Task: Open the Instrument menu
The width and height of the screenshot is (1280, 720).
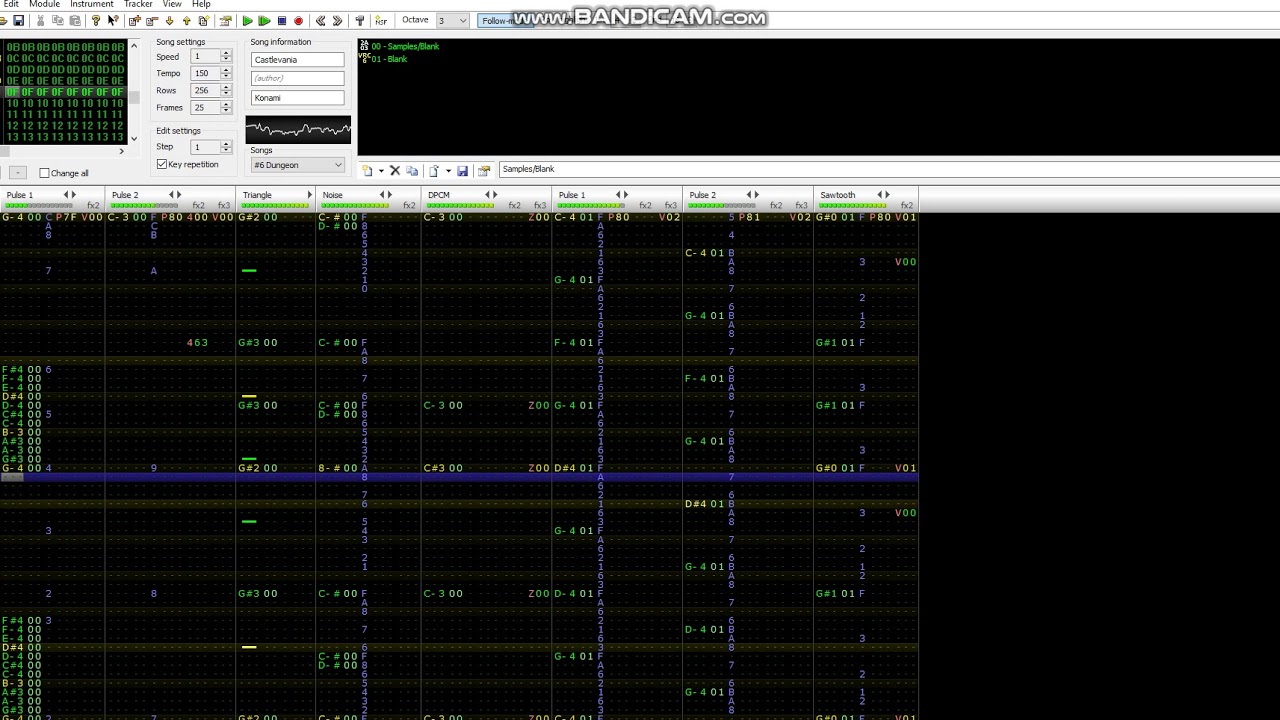Action: point(92,4)
